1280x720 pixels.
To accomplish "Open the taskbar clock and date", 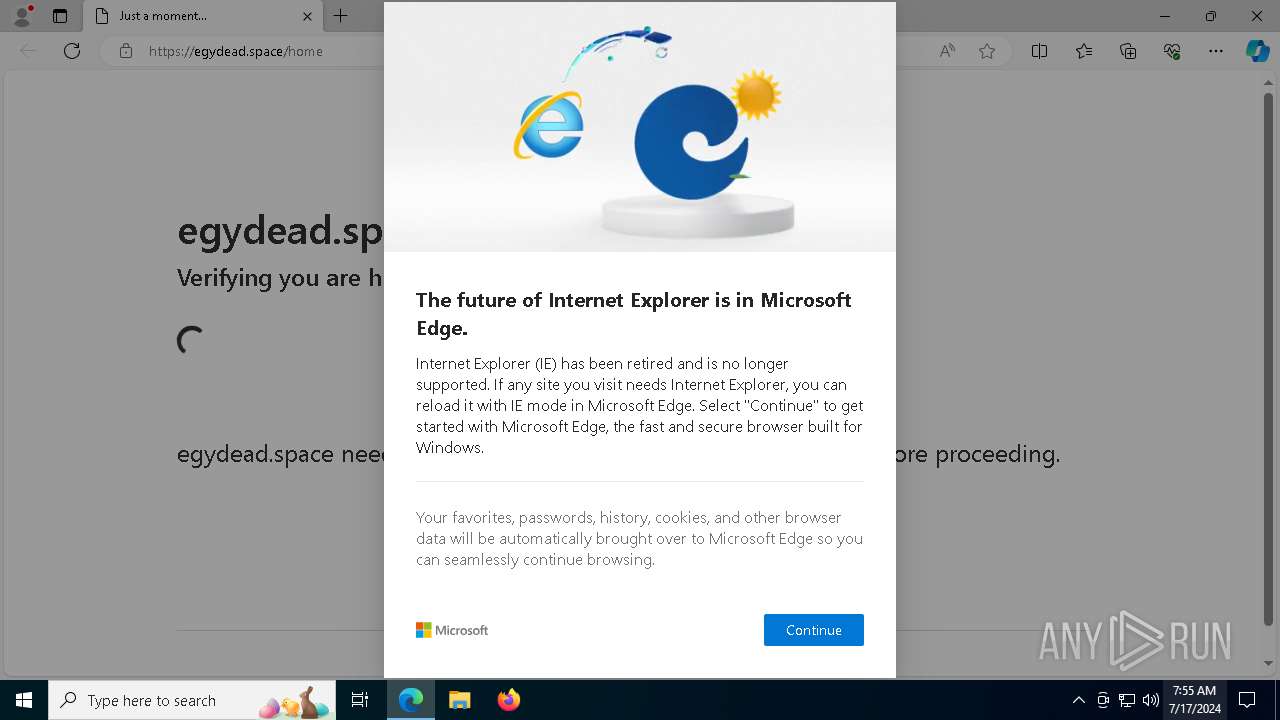I will (x=1195, y=700).
